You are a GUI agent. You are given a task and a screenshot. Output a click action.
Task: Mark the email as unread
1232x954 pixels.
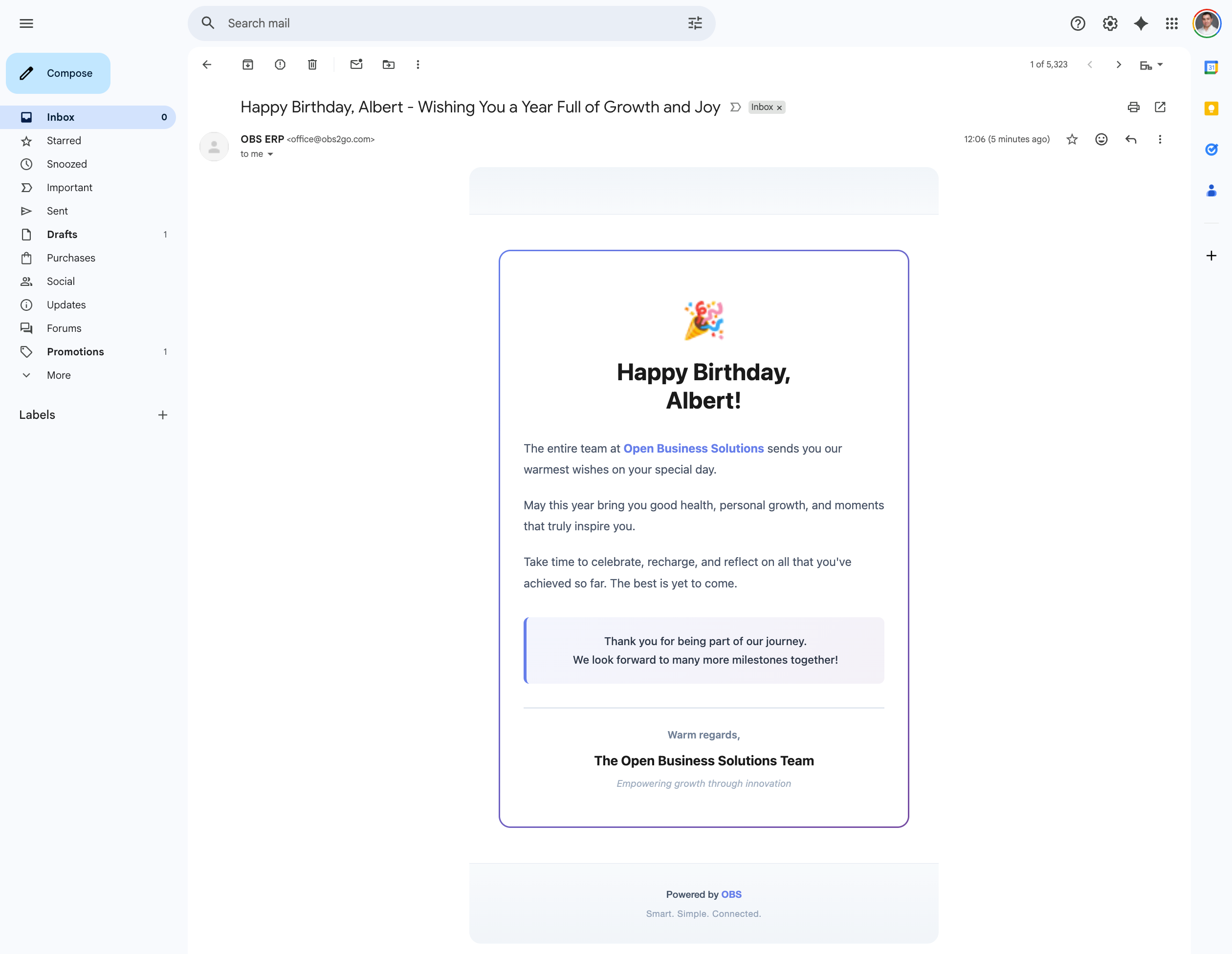click(x=356, y=65)
